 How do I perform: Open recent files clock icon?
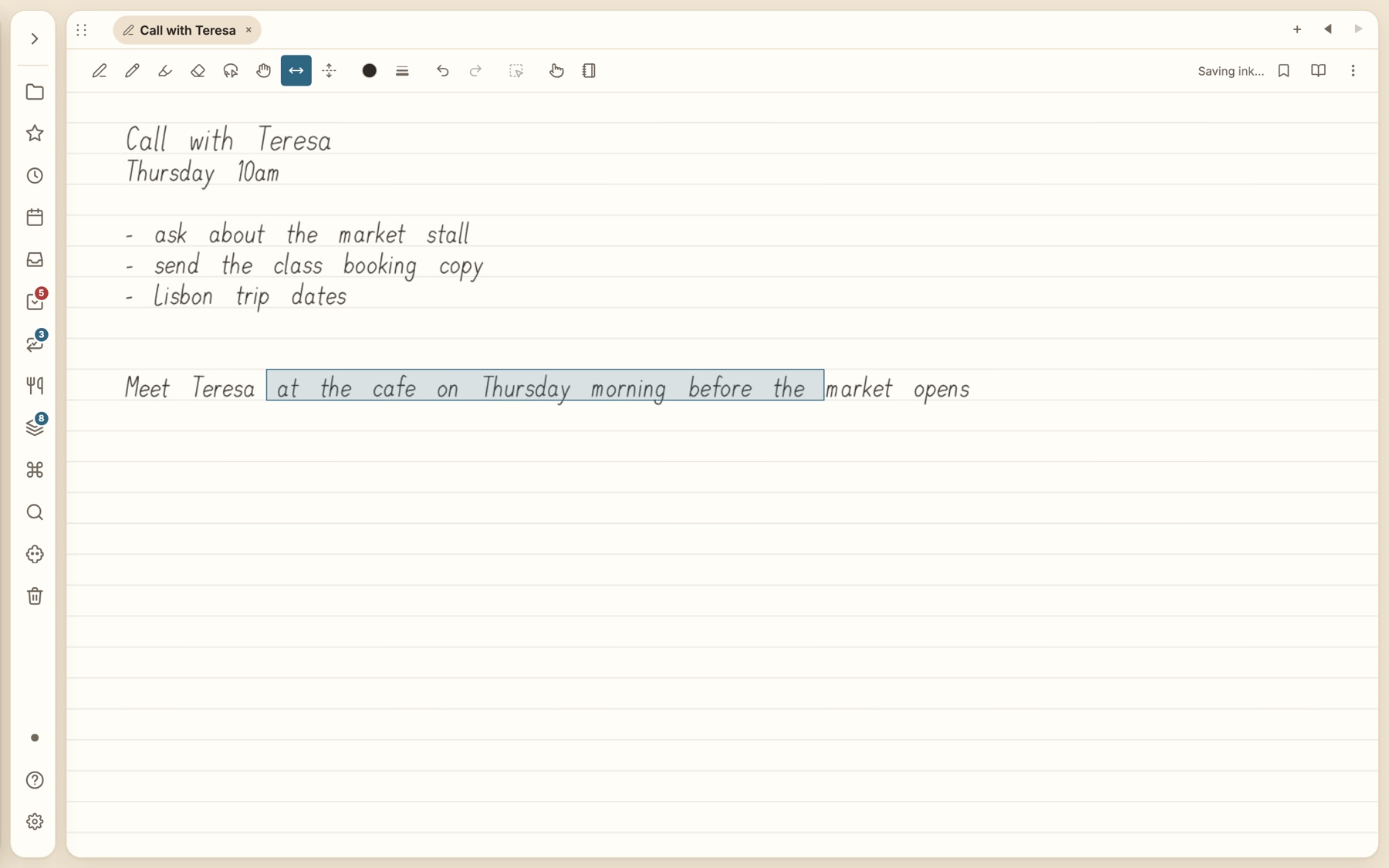point(35,176)
